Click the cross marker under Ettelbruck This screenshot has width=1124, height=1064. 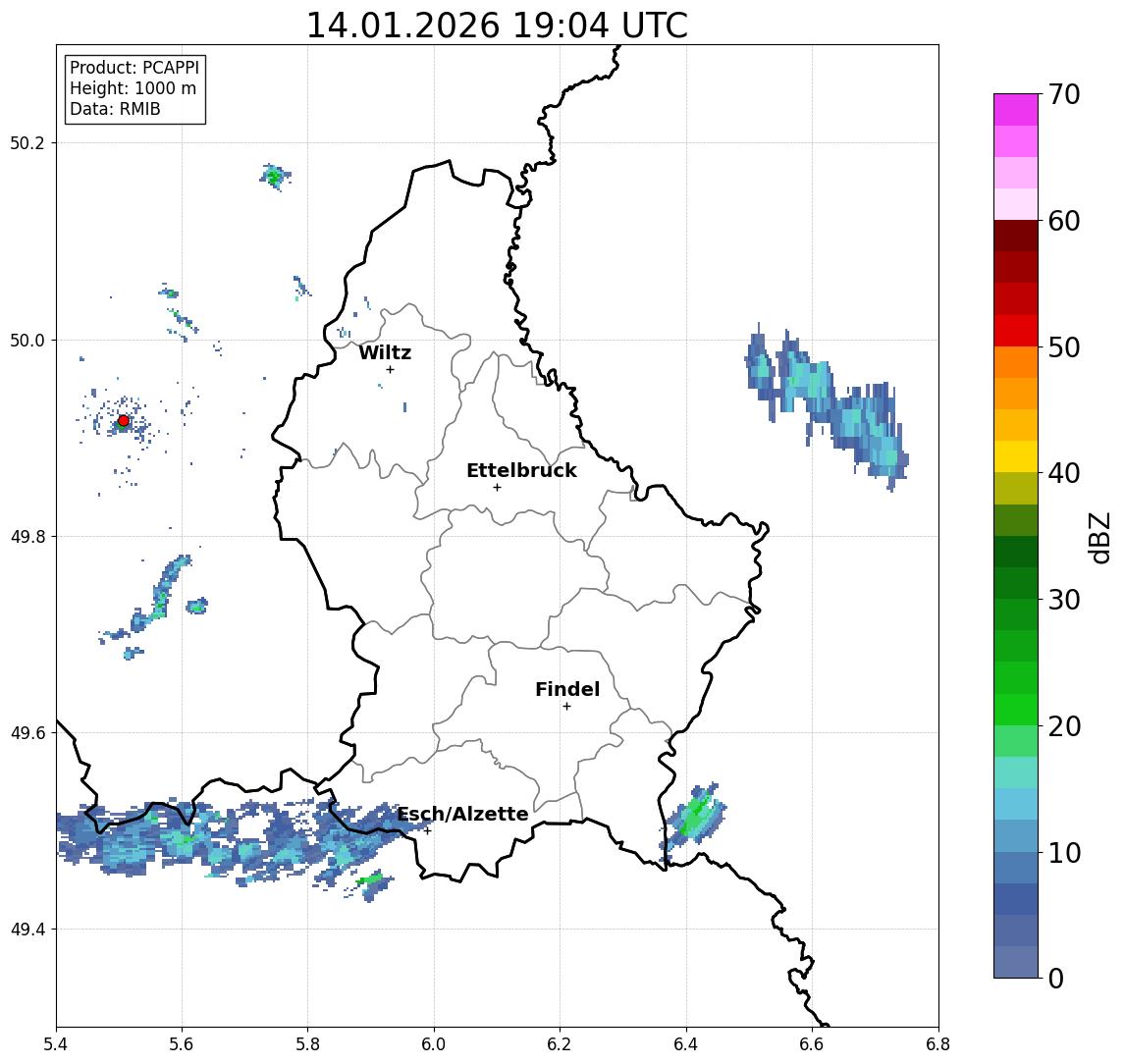tap(497, 488)
